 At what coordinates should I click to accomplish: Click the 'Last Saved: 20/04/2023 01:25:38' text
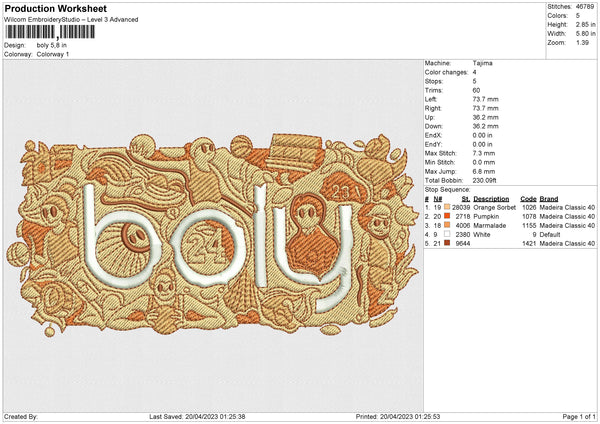(197, 416)
